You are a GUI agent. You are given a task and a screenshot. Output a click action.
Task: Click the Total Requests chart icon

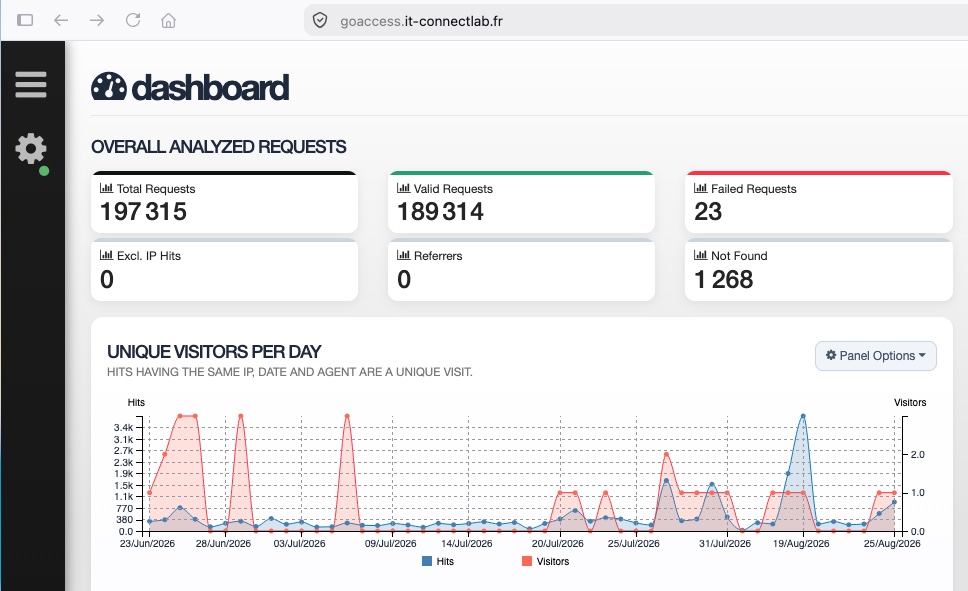(106, 188)
